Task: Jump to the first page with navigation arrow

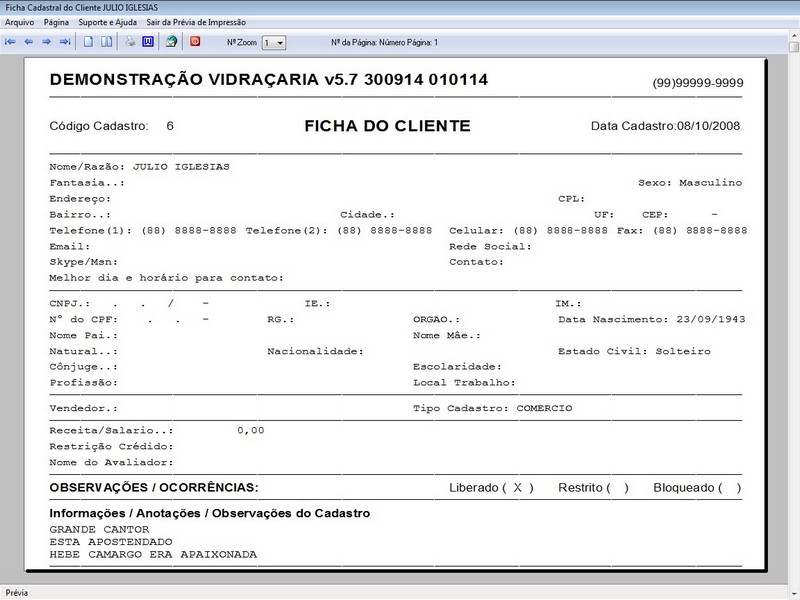Action: tap(10, 41)
